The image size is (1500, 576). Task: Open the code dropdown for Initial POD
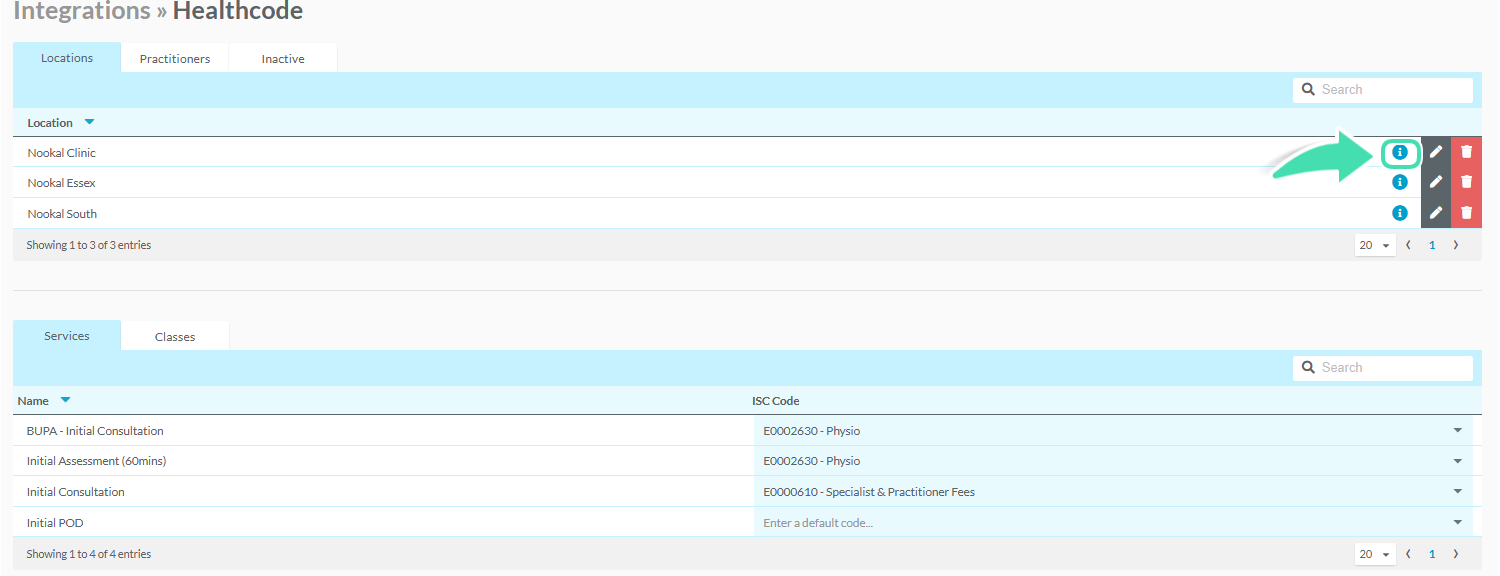click(x=1457, y=521)
